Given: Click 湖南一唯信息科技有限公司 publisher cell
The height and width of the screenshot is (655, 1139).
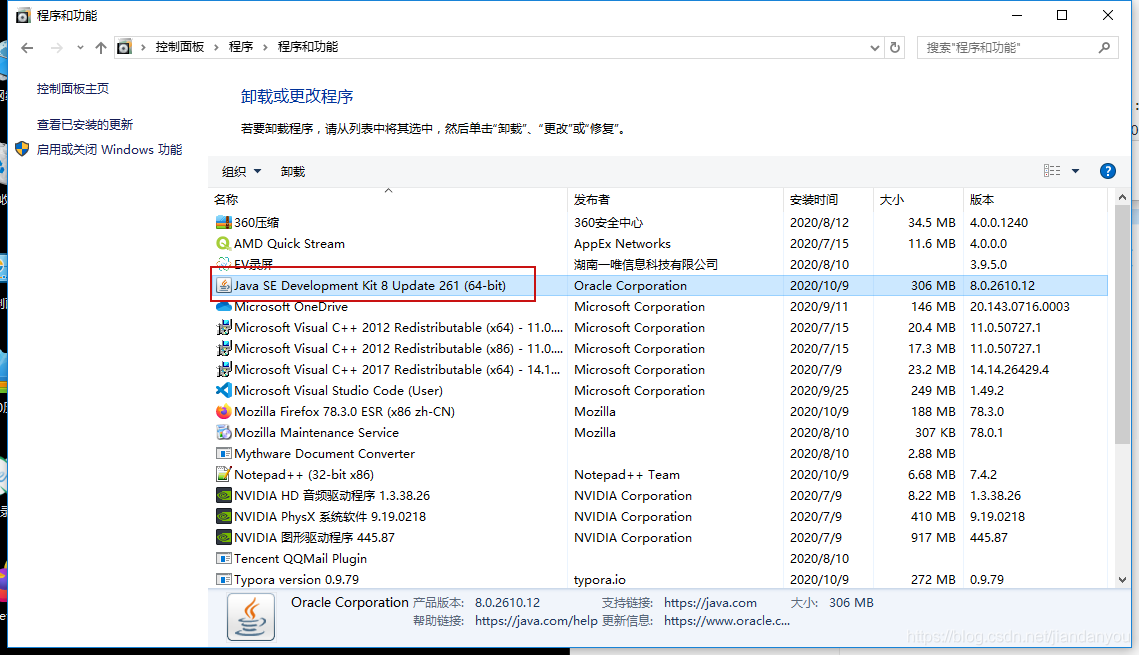Looking at the screenshot, I should [646, 264].
